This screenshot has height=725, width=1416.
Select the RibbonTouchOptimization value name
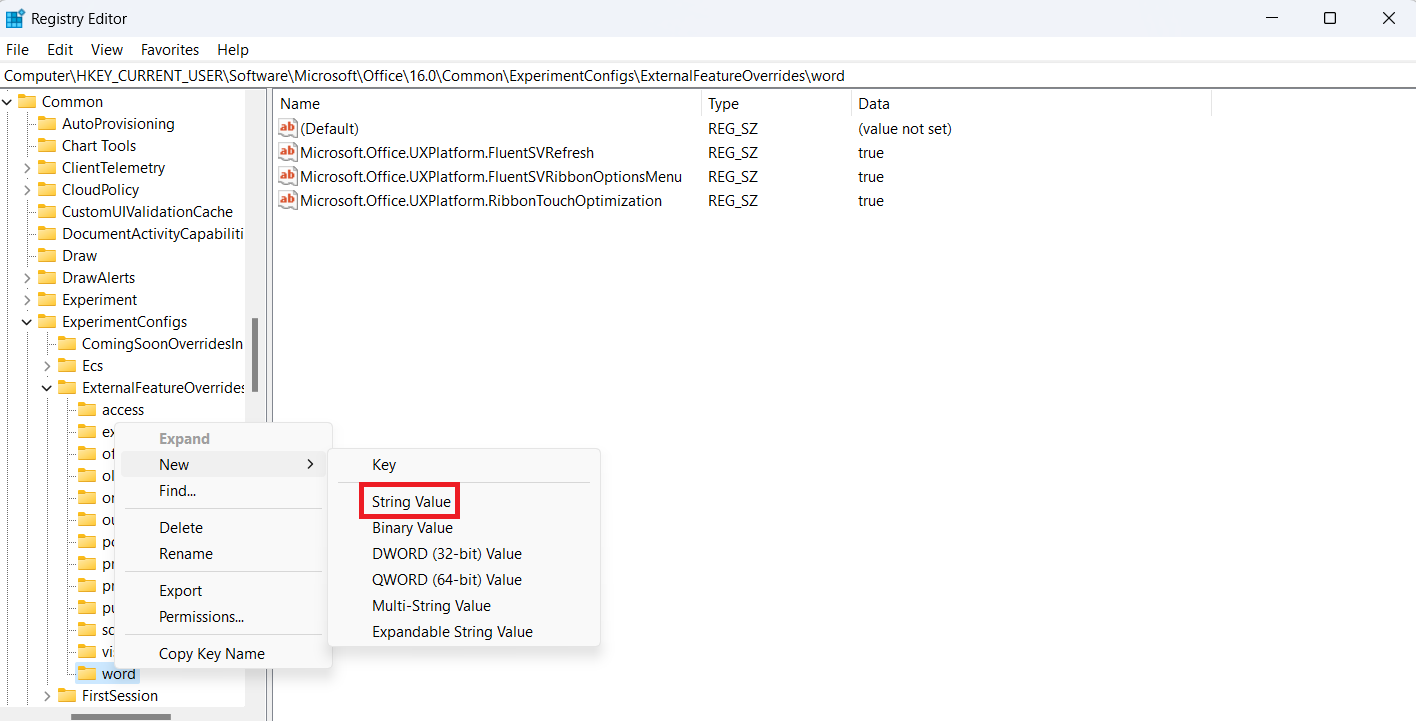click(x=481, y=201)
